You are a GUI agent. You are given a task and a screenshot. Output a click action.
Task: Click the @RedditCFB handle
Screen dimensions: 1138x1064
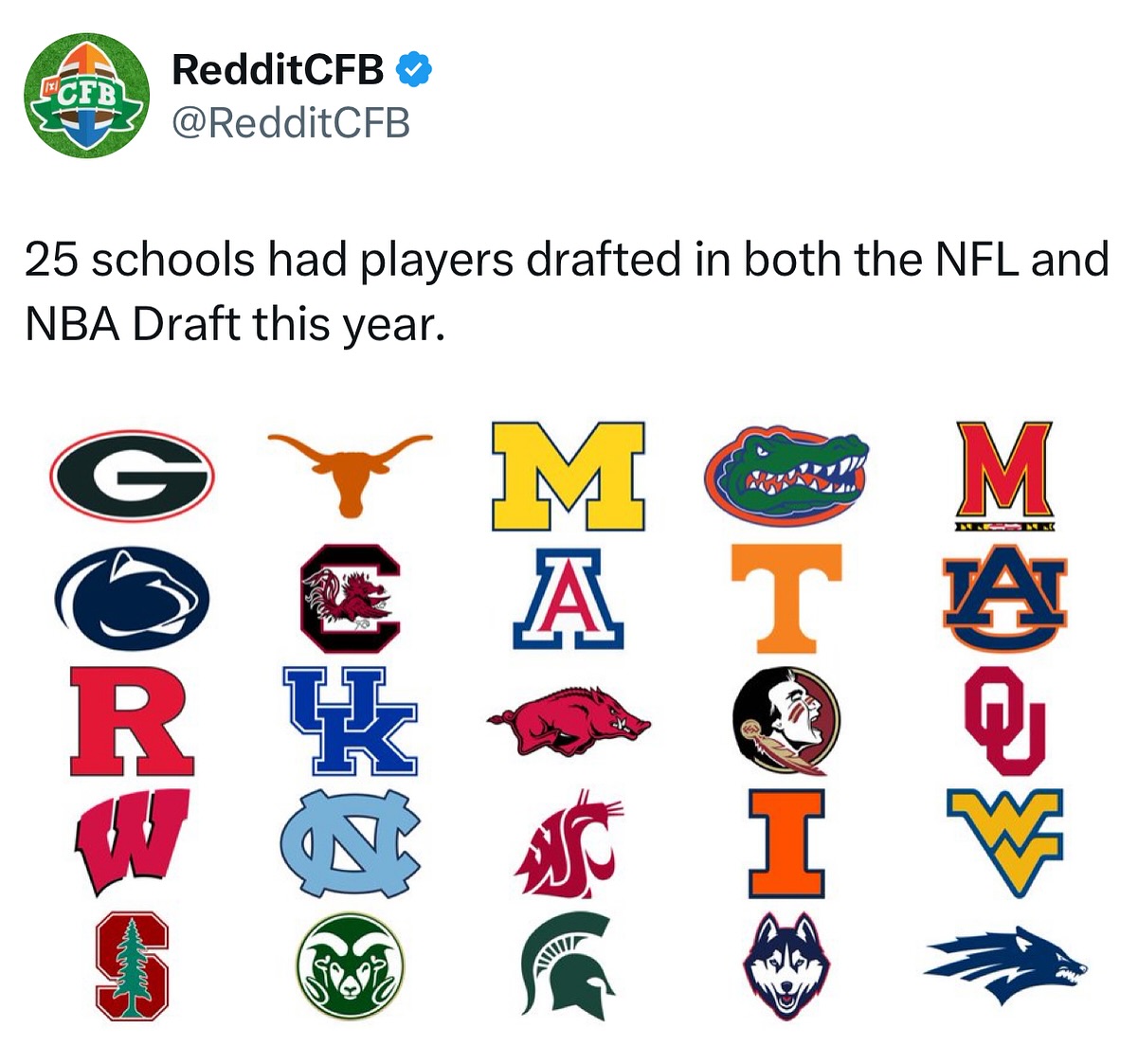(290, 122)
